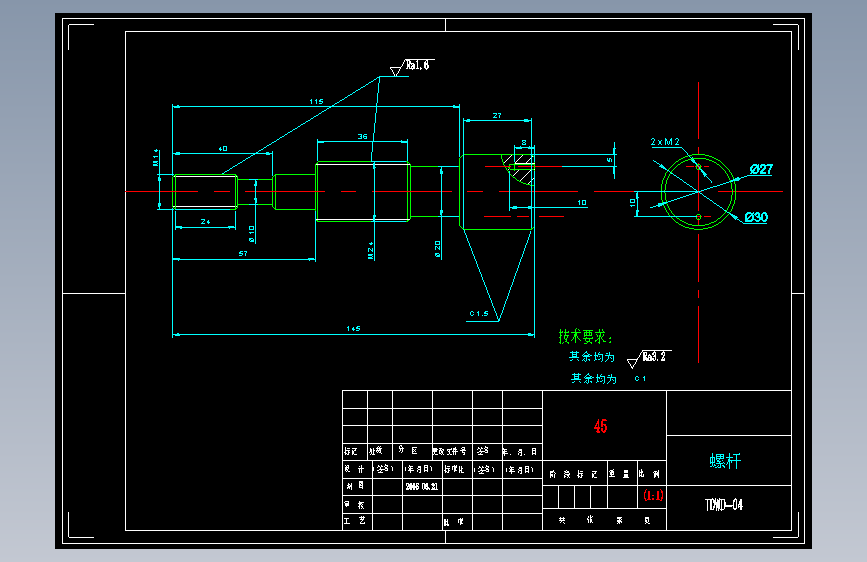
Task: Click the 8 dimension above the hatching
Action: tap(524, 143)
